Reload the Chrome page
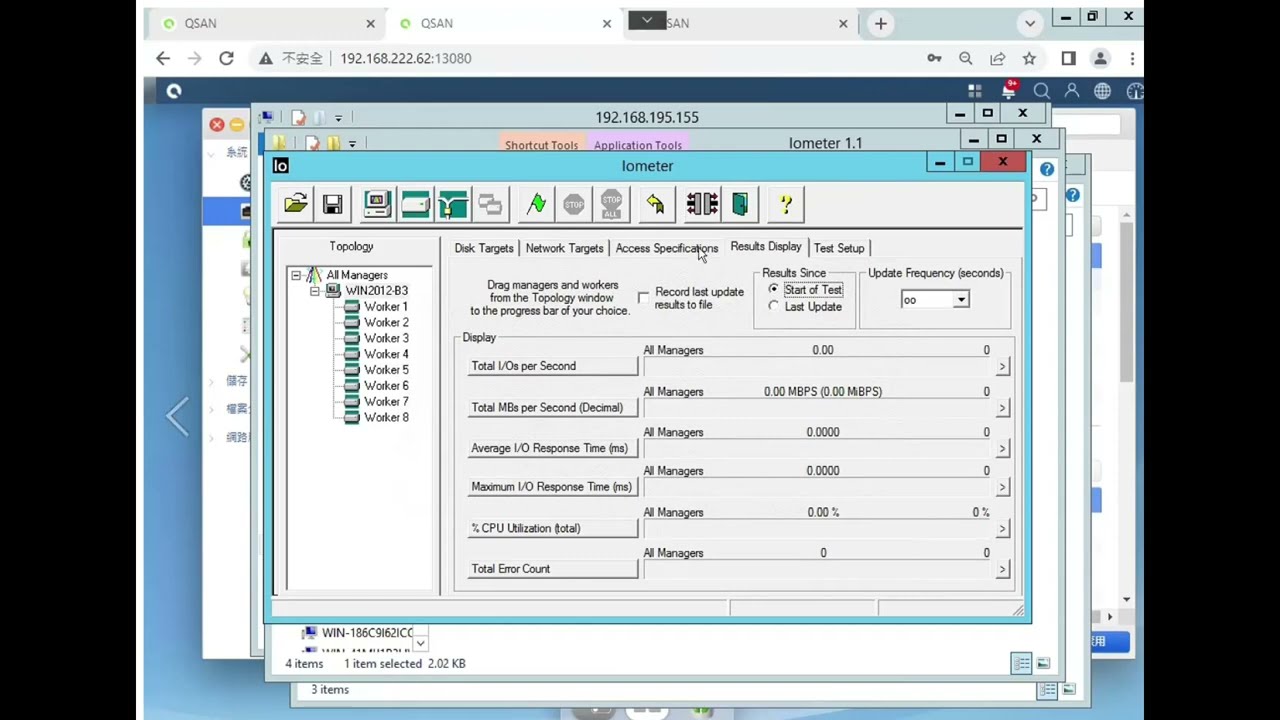The height and width of the screenshot is (720, 1280). click(226, 58)
